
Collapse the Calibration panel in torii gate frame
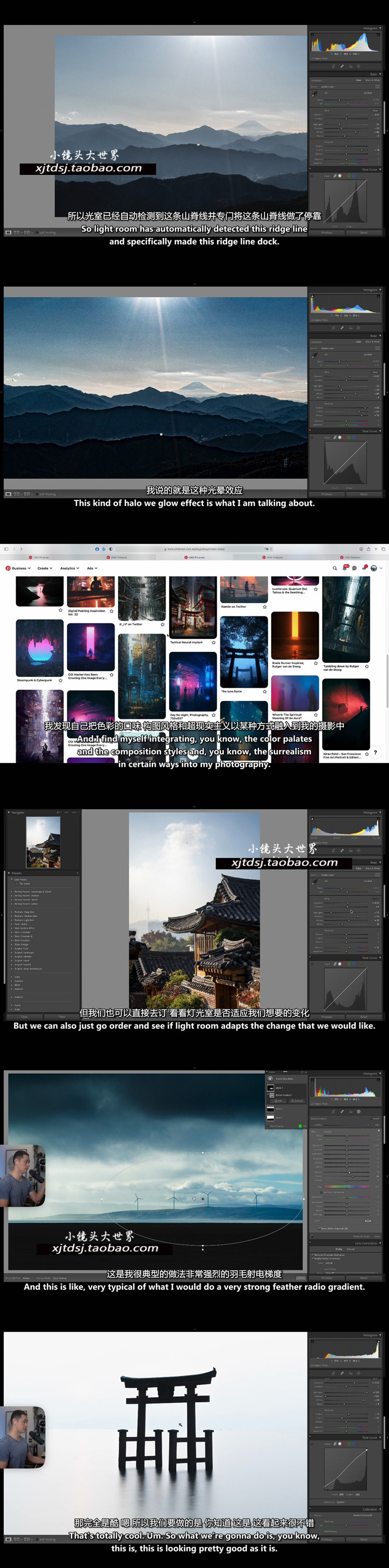[x=380, y=1509]
